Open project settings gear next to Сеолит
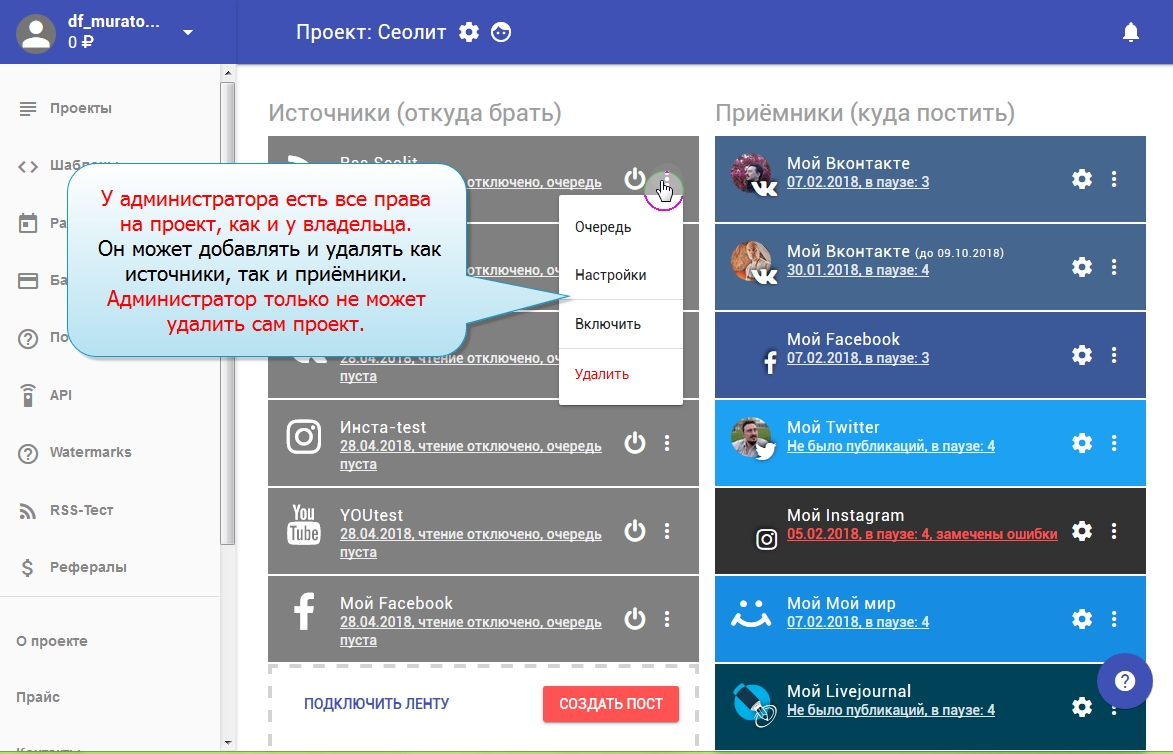This screenshot has width=1173, height=754. point(469,32)
